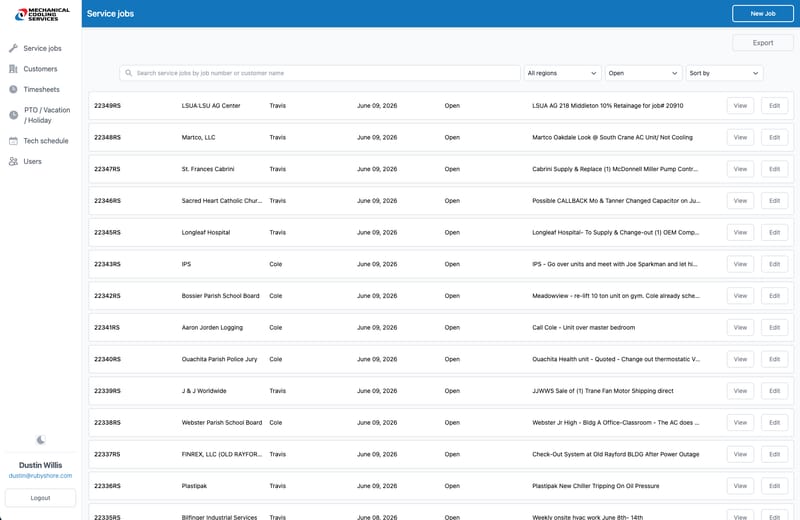Edit job 22348RS Martco

[774, 137]
